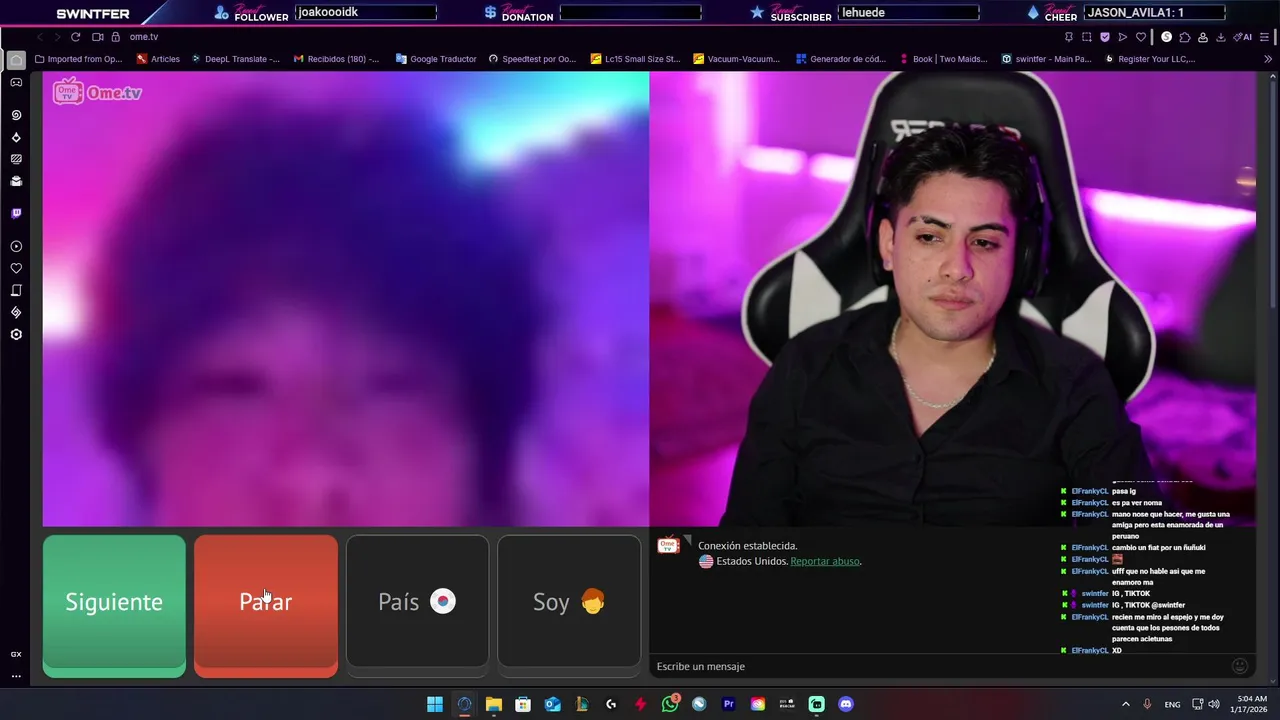
Task: Click the AI icon in browser toolbar
Action: pos(1243,37)
